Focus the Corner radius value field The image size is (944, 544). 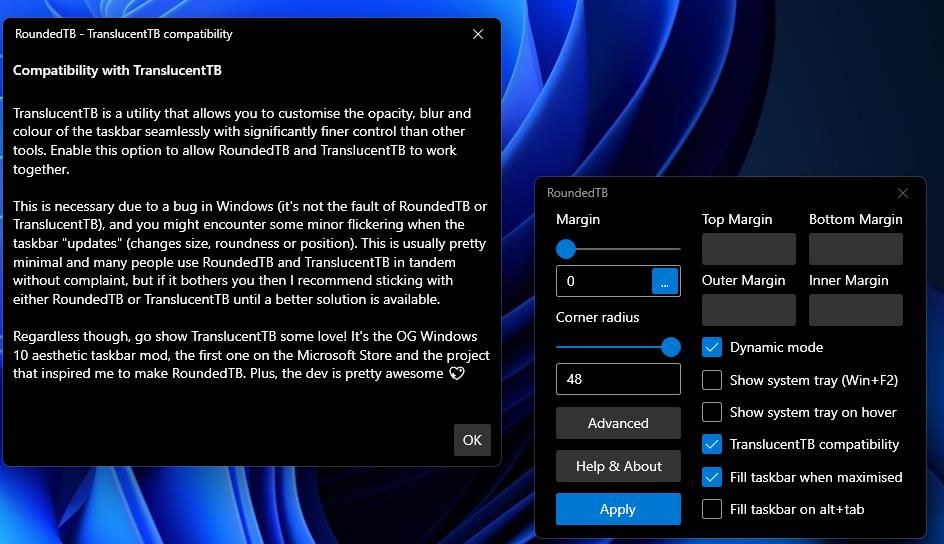pos(618,379)
